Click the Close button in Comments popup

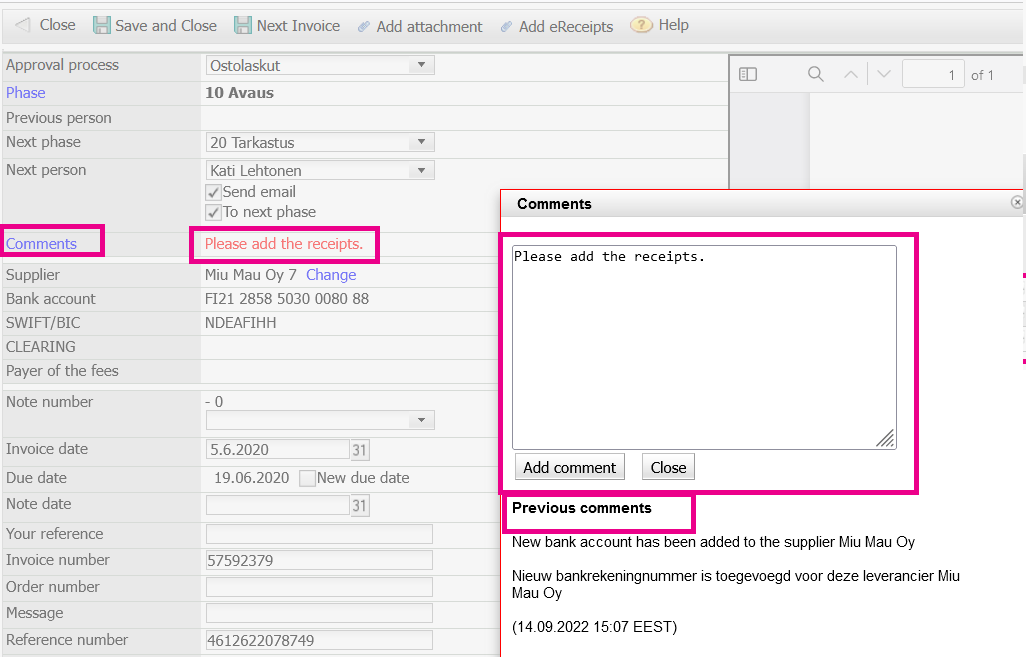point(668,467)
